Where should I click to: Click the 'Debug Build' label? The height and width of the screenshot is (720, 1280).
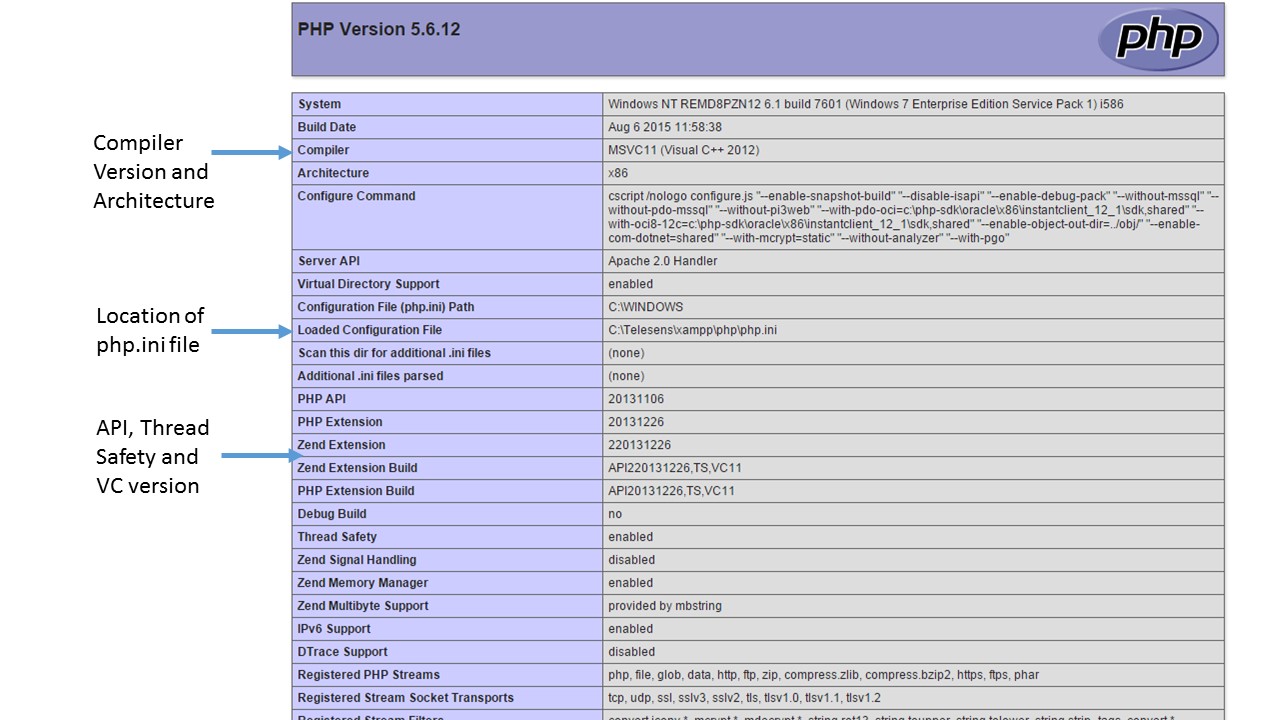332,514
